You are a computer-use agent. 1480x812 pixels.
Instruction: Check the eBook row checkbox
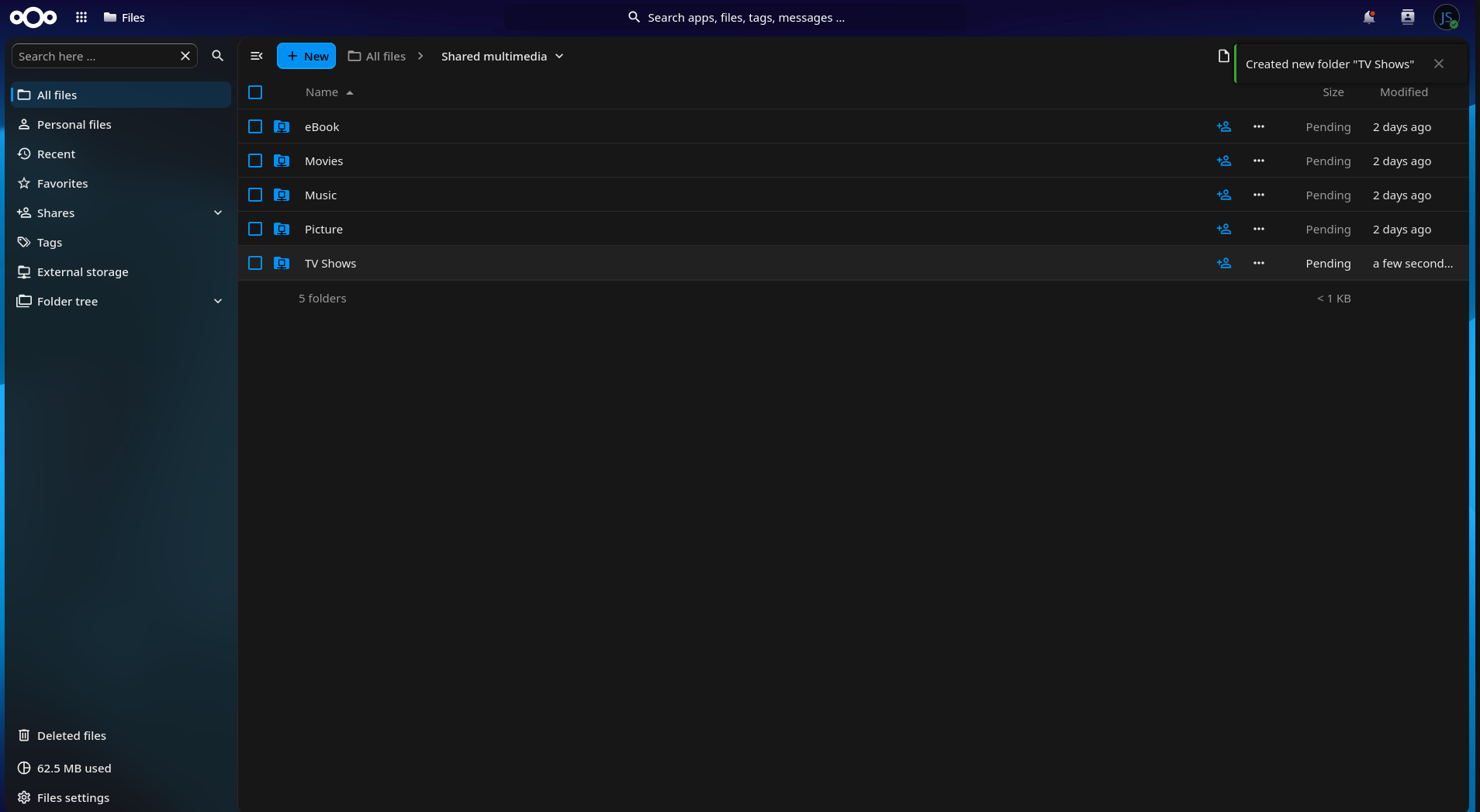(x=255, y=126)
